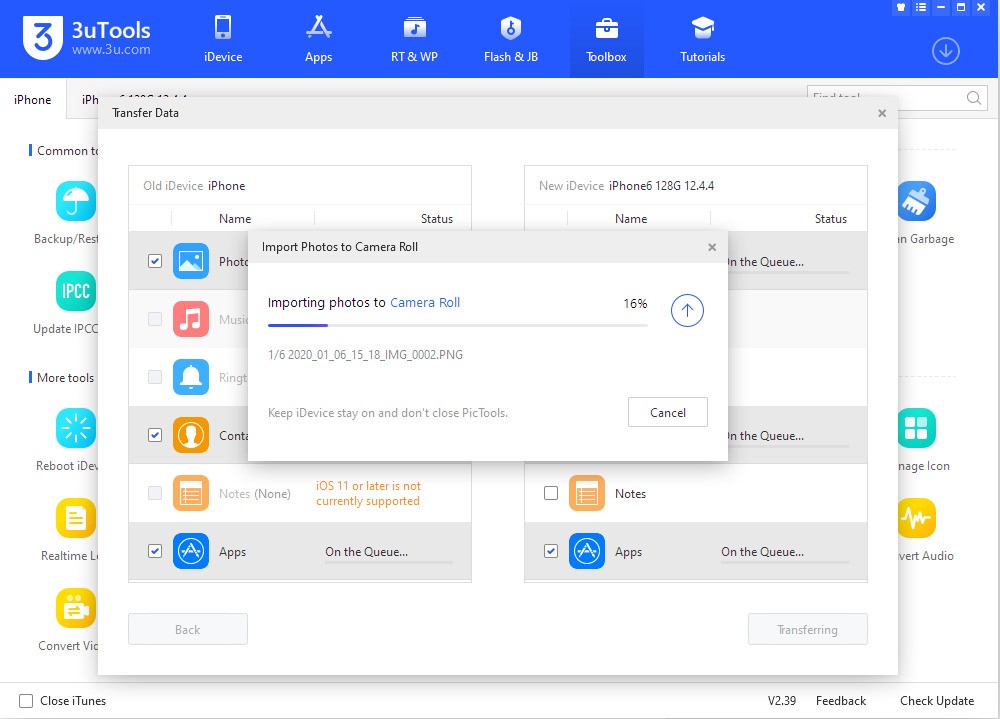Screen dimensions: 1000x719
Task: Toggle Notes (None) checkbox in Old iDevice
Action: 155,493
